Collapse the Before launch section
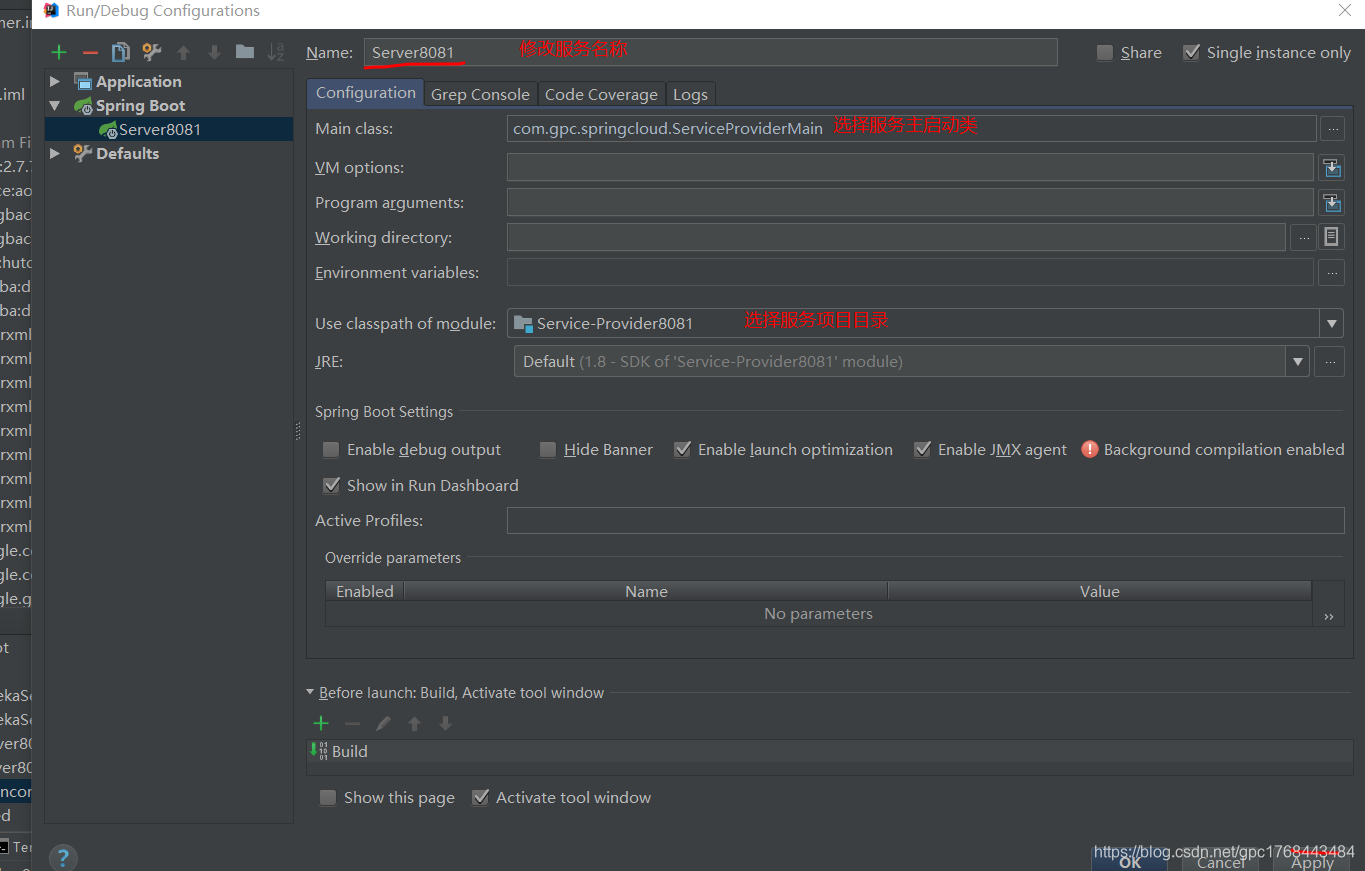This screenshot has width=1365, height=871. (x=310, y=692)
